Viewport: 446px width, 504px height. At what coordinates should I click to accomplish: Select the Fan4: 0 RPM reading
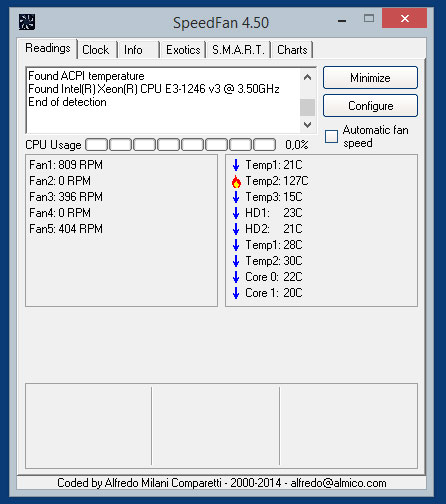click(x=60, y=213)
